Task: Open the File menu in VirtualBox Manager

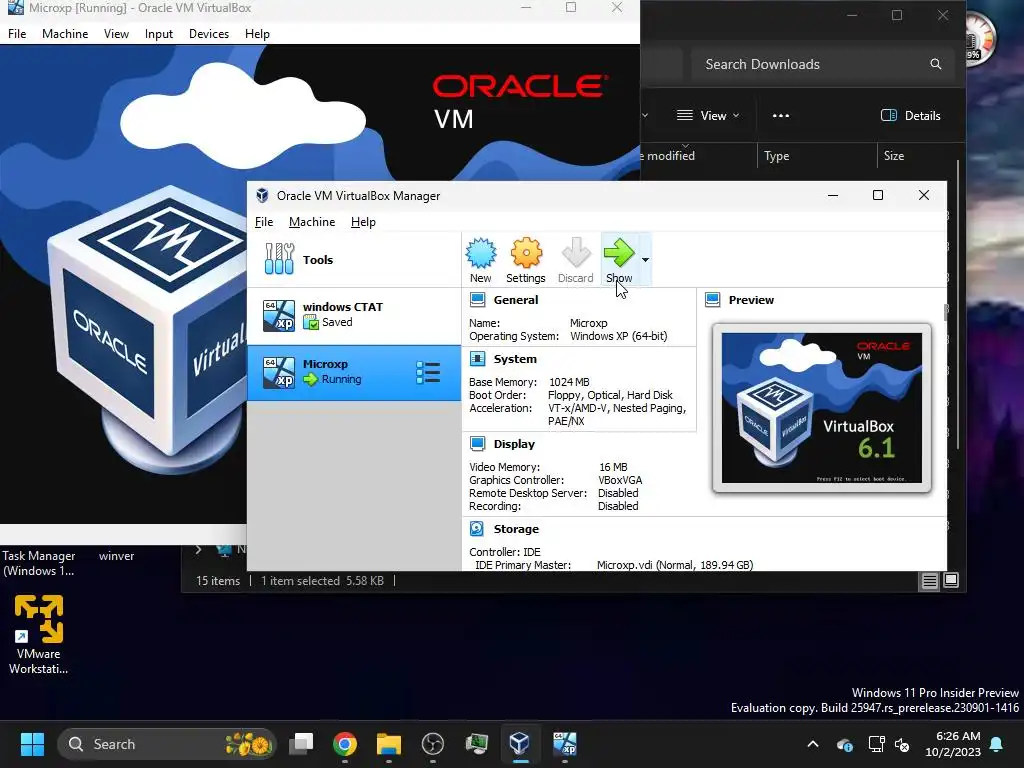Action: click(264, 222)
